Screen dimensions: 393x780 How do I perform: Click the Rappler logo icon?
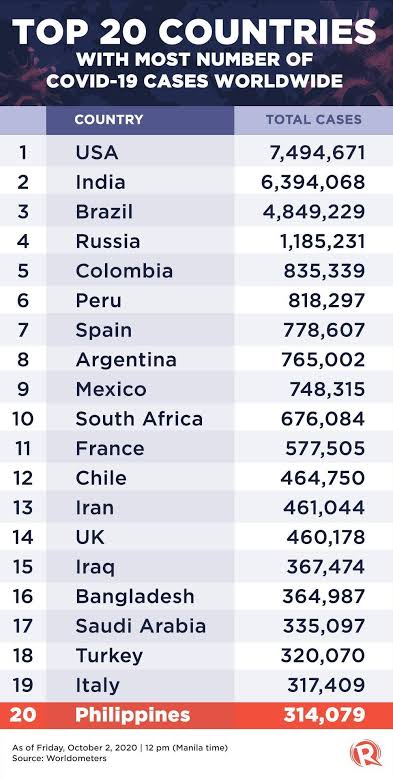pos(365,753)
